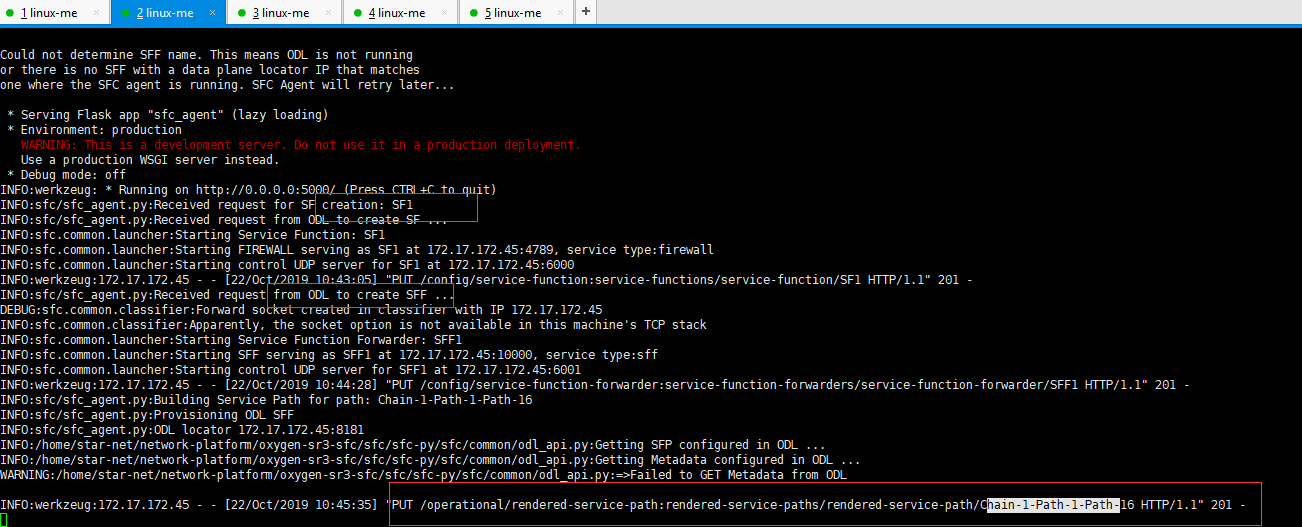
Task: Click green status dot on tab 1
Action: [x=10, y=13]
